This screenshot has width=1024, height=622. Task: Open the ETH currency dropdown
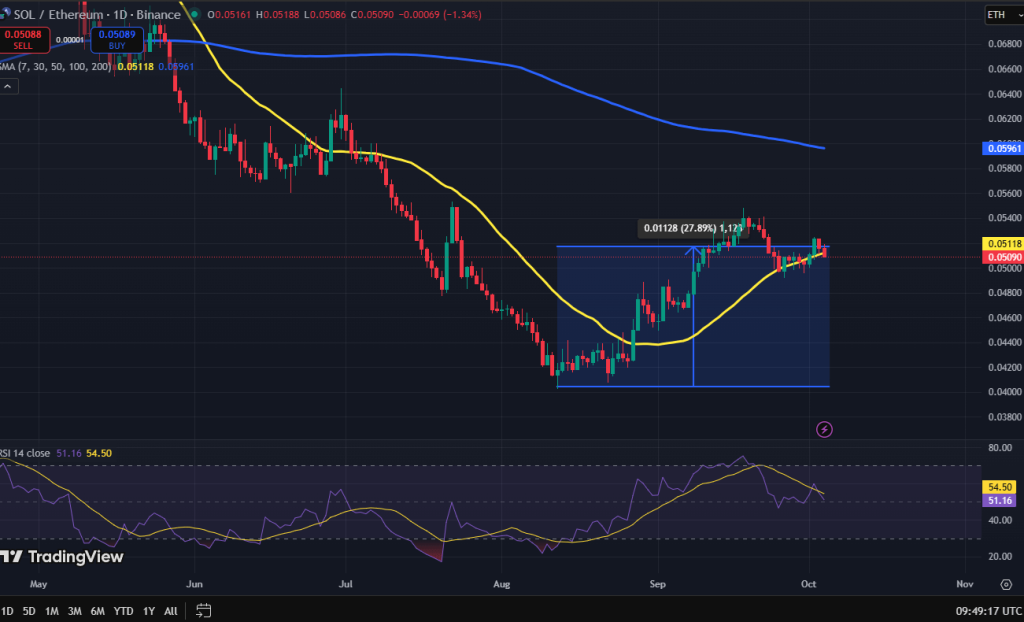click(x=1004, y=14)
